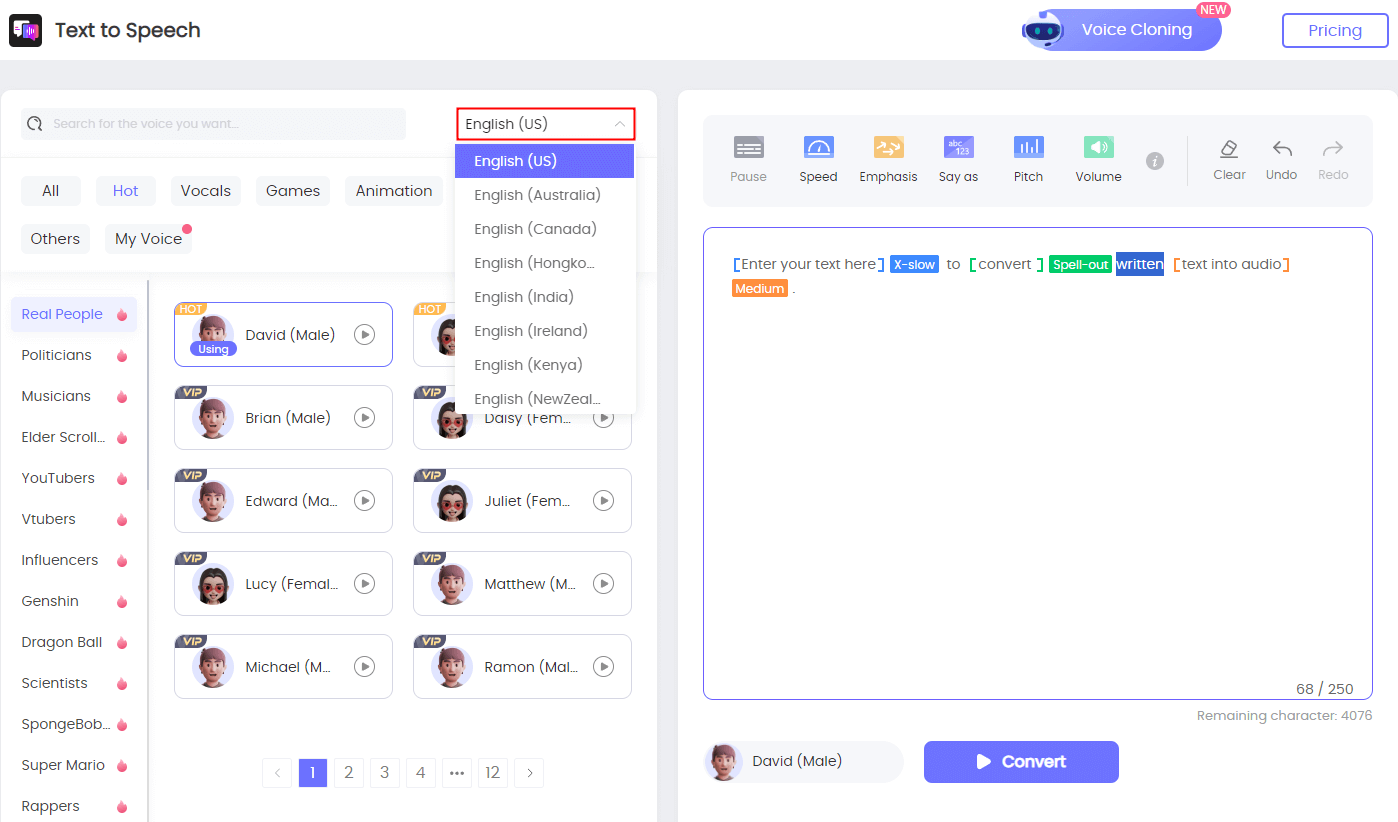Open the info tooltip in the toolbar

(1157, 160)
